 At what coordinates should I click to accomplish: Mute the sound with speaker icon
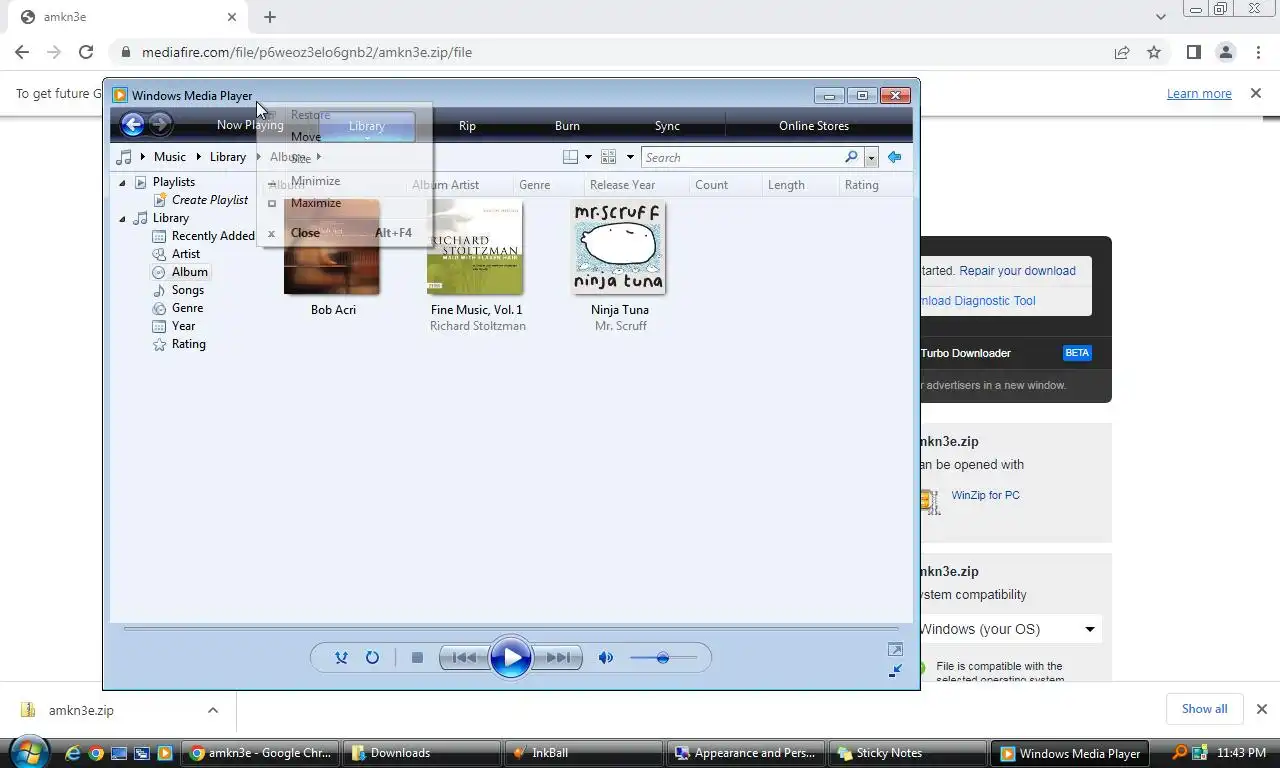coord(605,657)
